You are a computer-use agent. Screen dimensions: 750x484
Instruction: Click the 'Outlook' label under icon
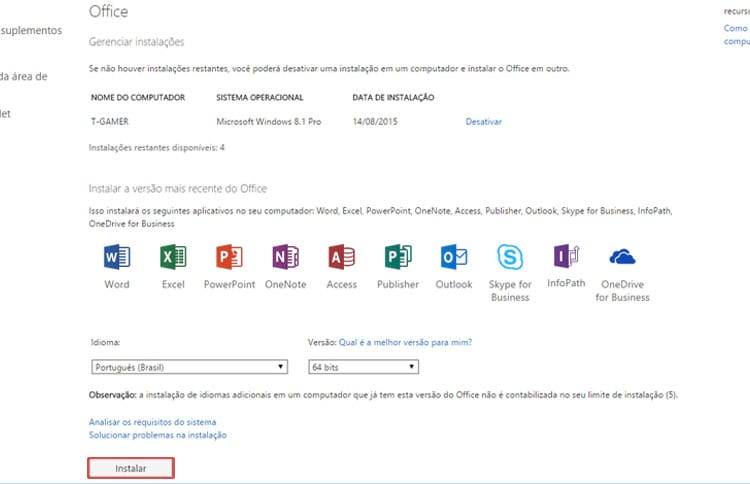point(454,284)
